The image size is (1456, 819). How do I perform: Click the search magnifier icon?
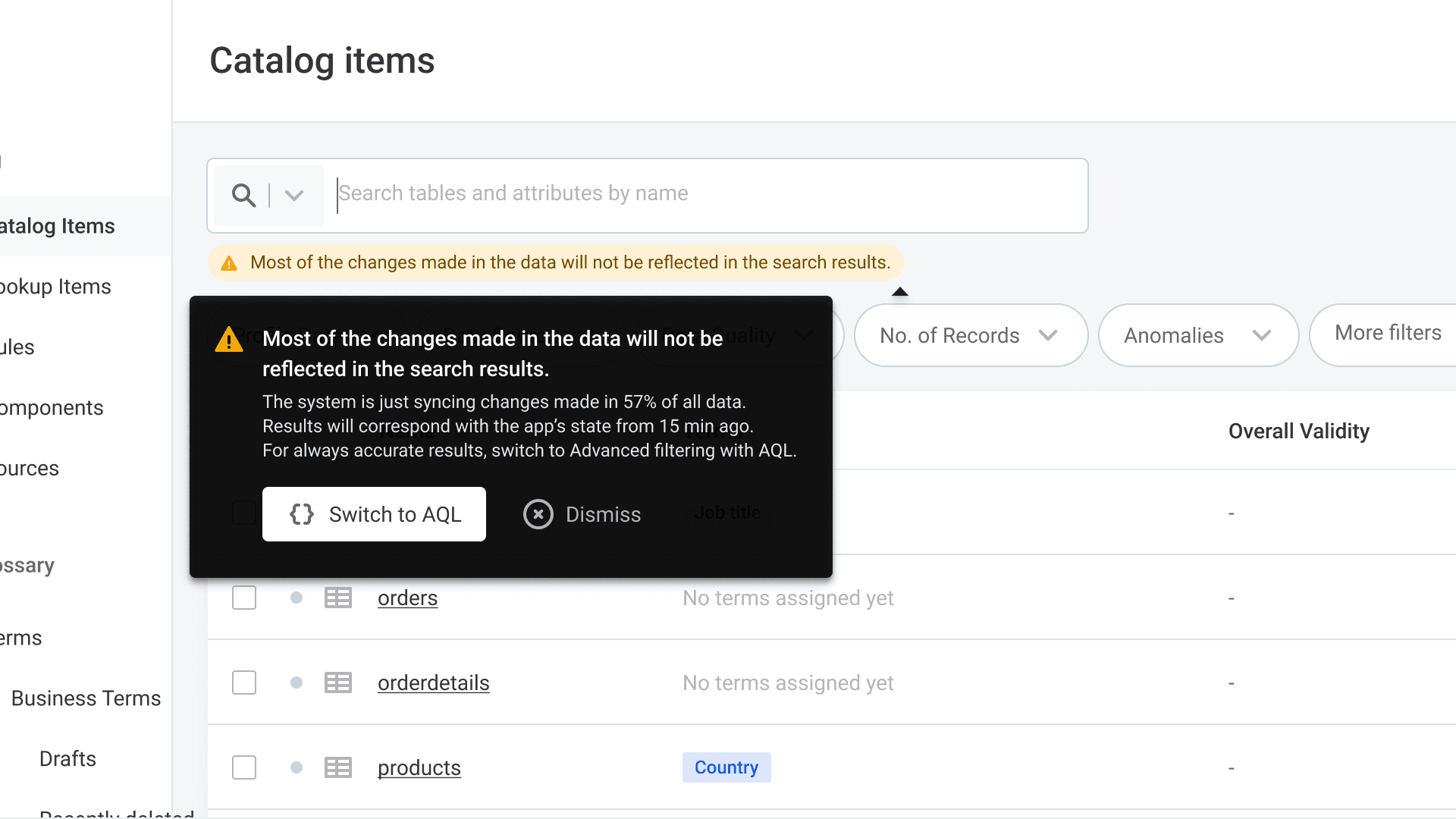(243, 196)
